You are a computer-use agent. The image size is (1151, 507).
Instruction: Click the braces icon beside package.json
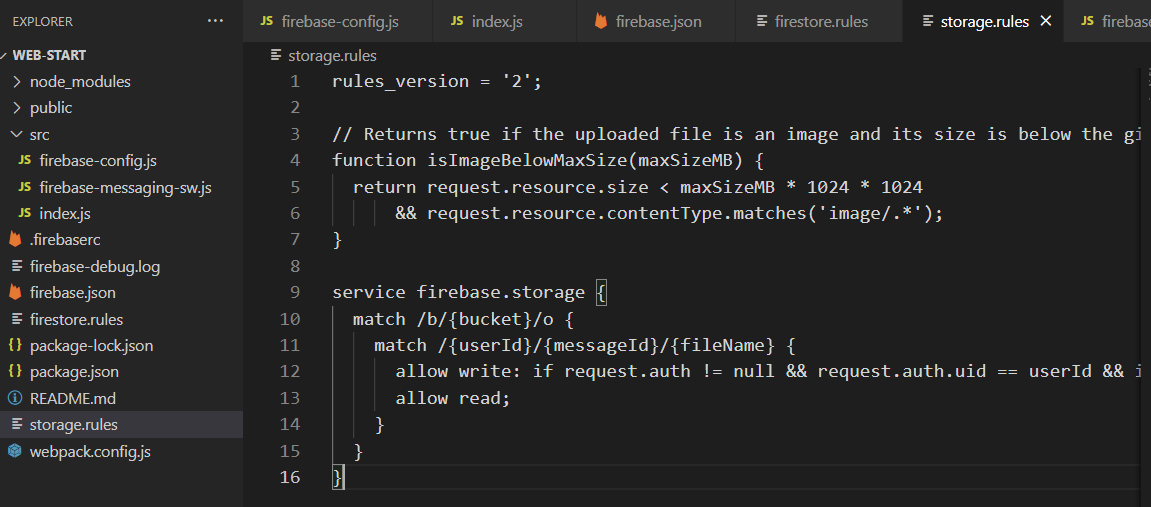[x=15, y=372]
